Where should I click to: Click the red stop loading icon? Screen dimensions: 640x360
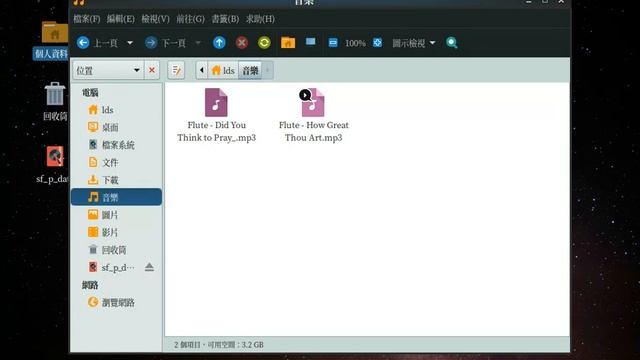tap(242, 43)
